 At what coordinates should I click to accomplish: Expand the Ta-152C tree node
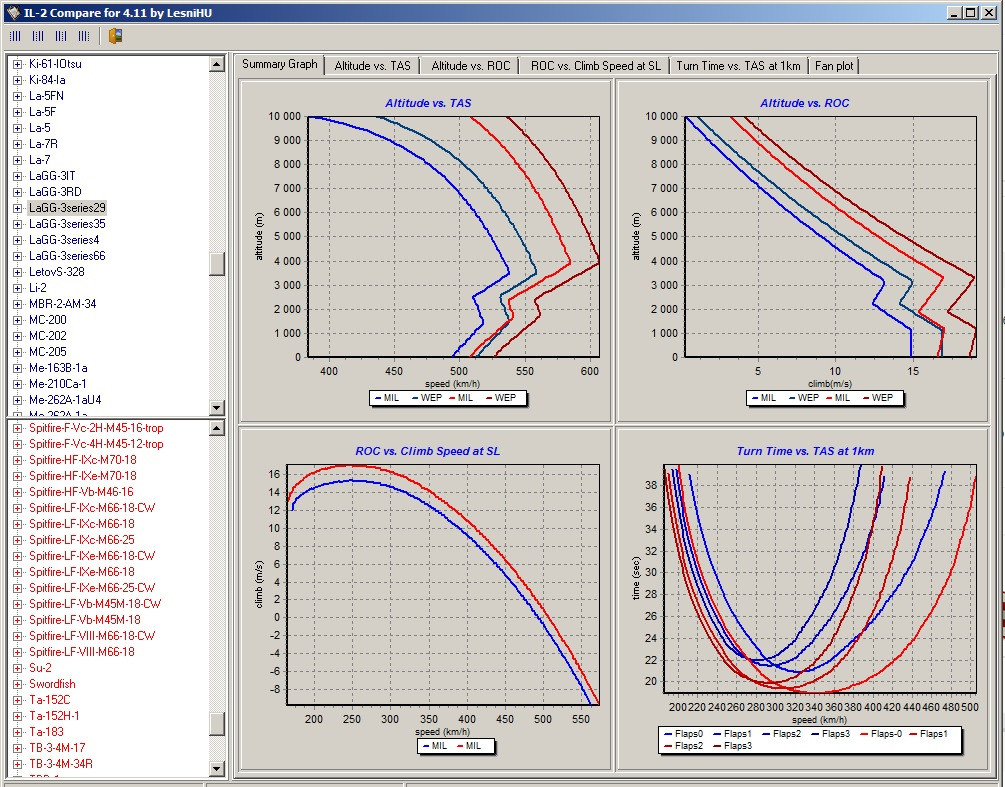coord(17,700)
